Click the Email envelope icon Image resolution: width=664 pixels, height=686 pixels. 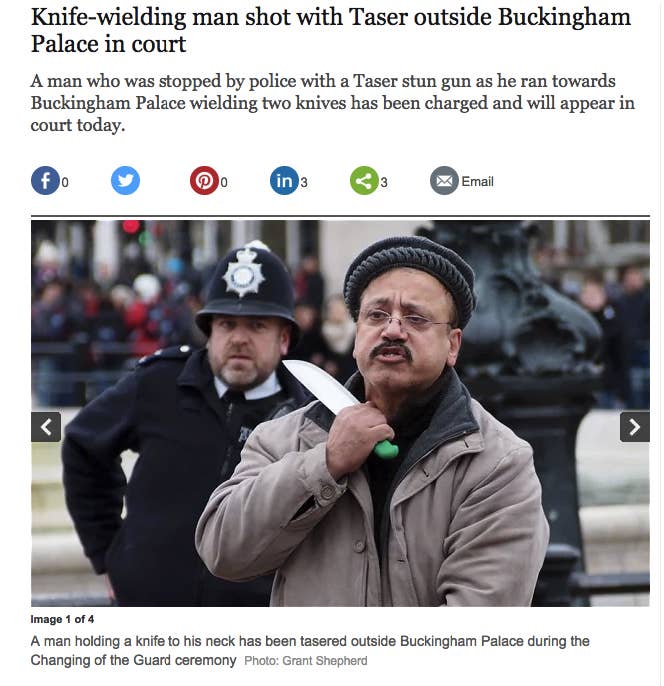tap(444, 181)
